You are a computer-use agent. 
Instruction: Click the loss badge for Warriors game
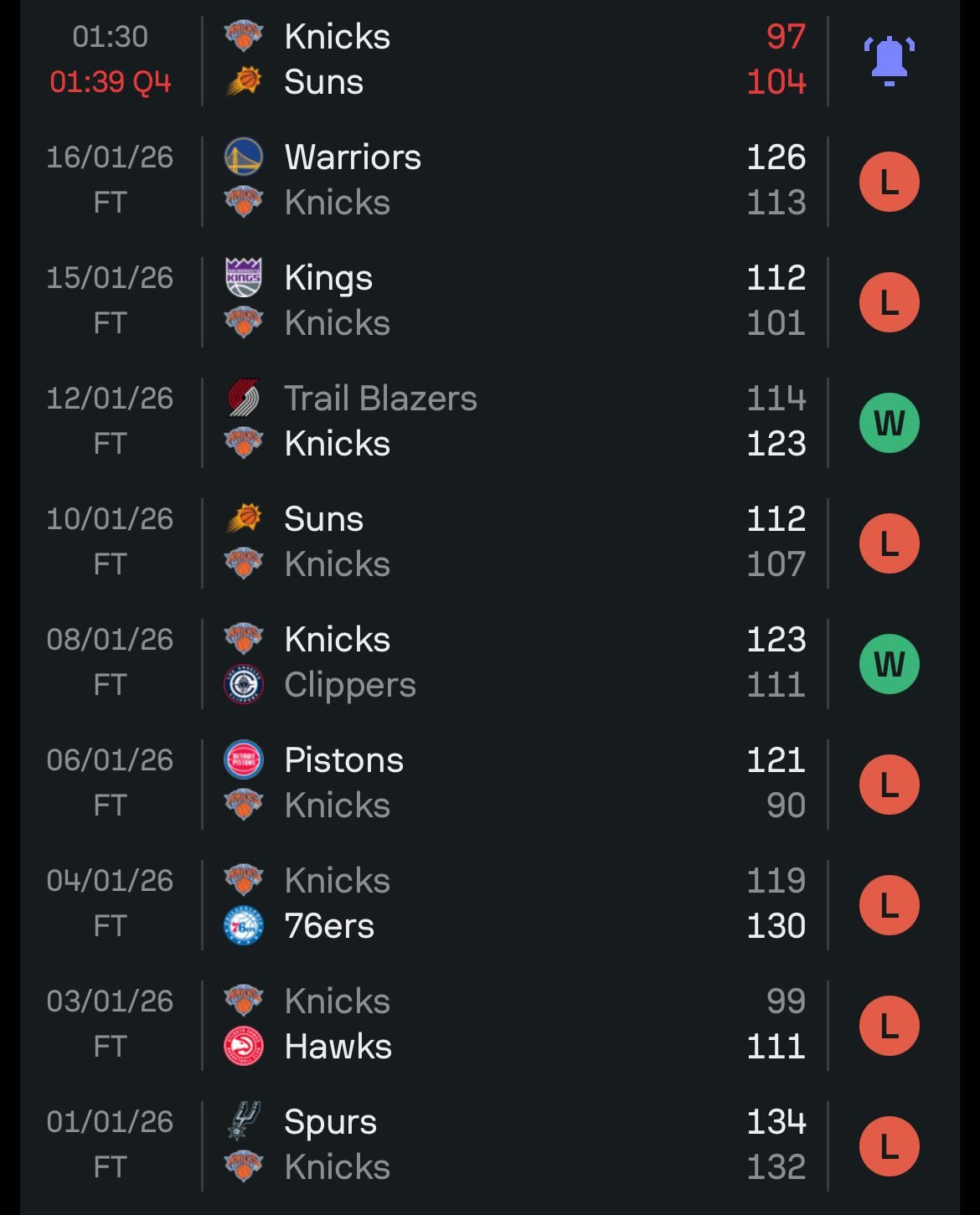[x=889, y=182]
